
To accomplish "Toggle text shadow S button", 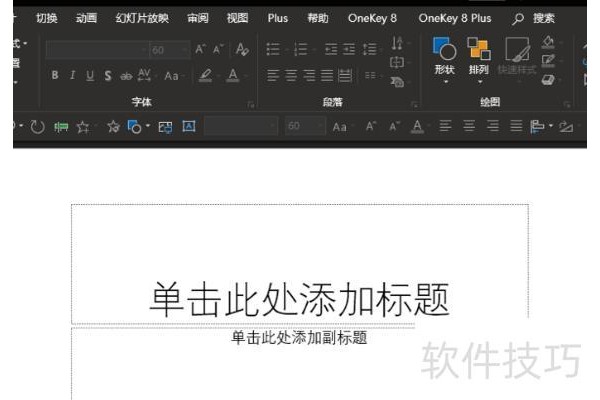I will click(x=108, y=75).
